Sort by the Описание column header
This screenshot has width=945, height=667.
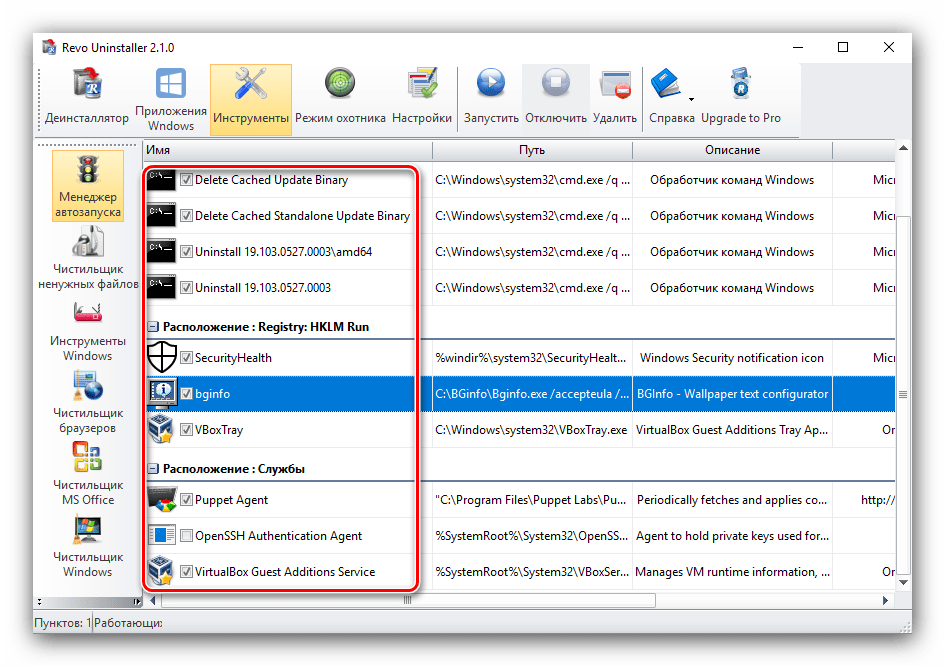[732, 150]
